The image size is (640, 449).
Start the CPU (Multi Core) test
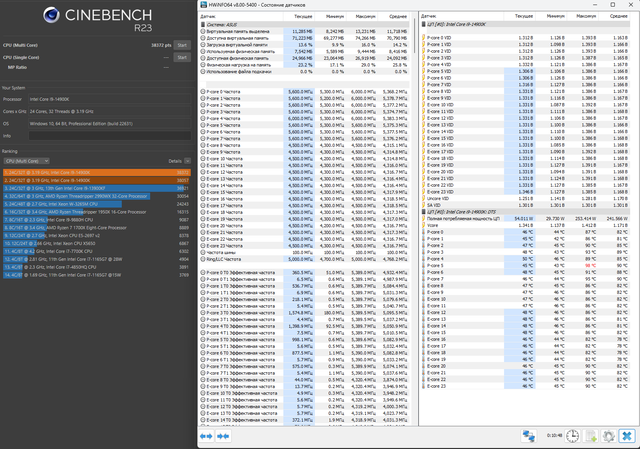[182, 45]
